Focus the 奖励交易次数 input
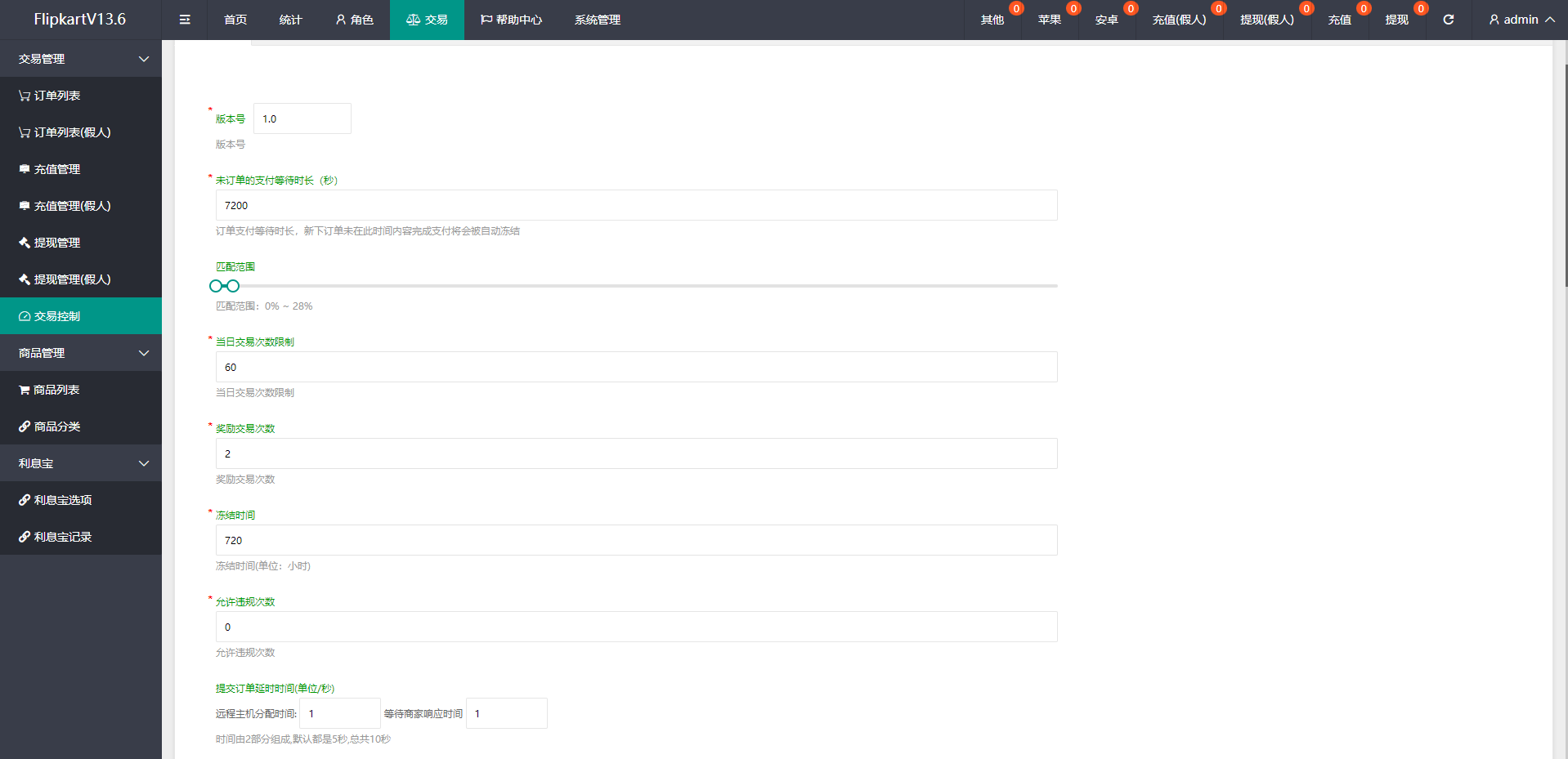This screenshot has width=1568, height=759. (x=637, y=453)
